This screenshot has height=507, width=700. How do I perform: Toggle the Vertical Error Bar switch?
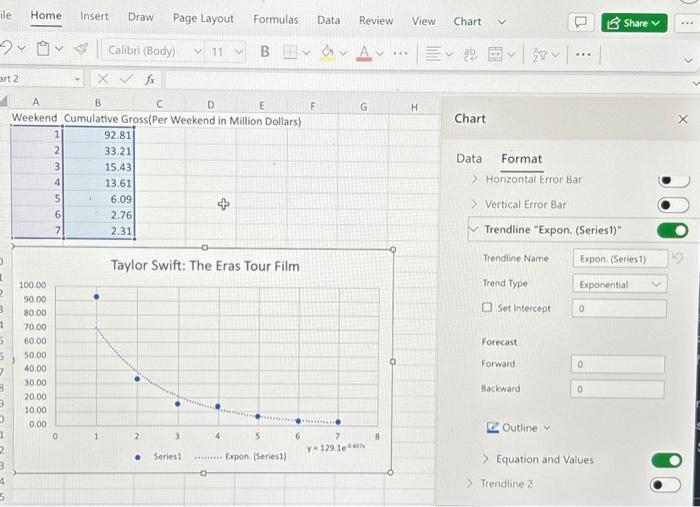(x=673, y=205)
